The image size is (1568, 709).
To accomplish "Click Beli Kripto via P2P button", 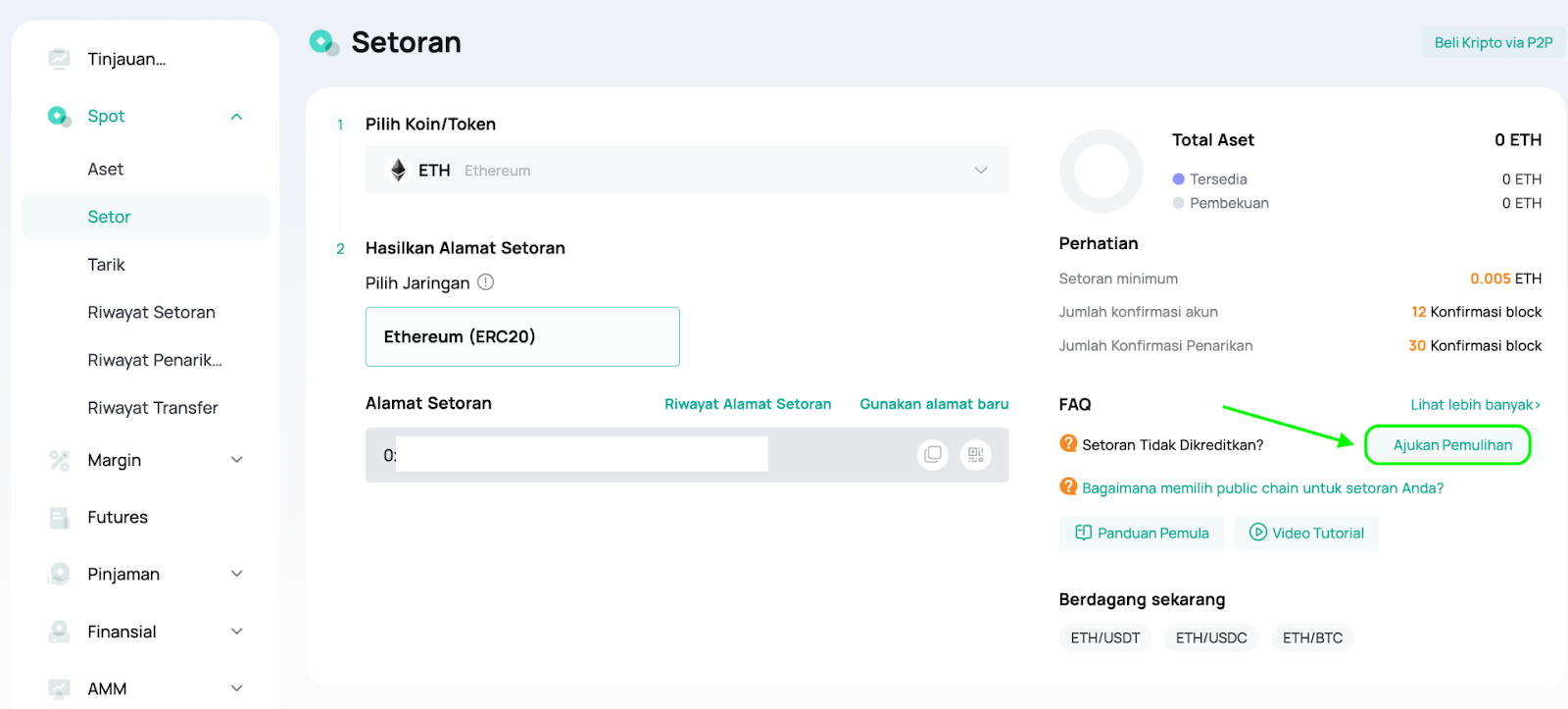I will click(x=1494, y=42).
